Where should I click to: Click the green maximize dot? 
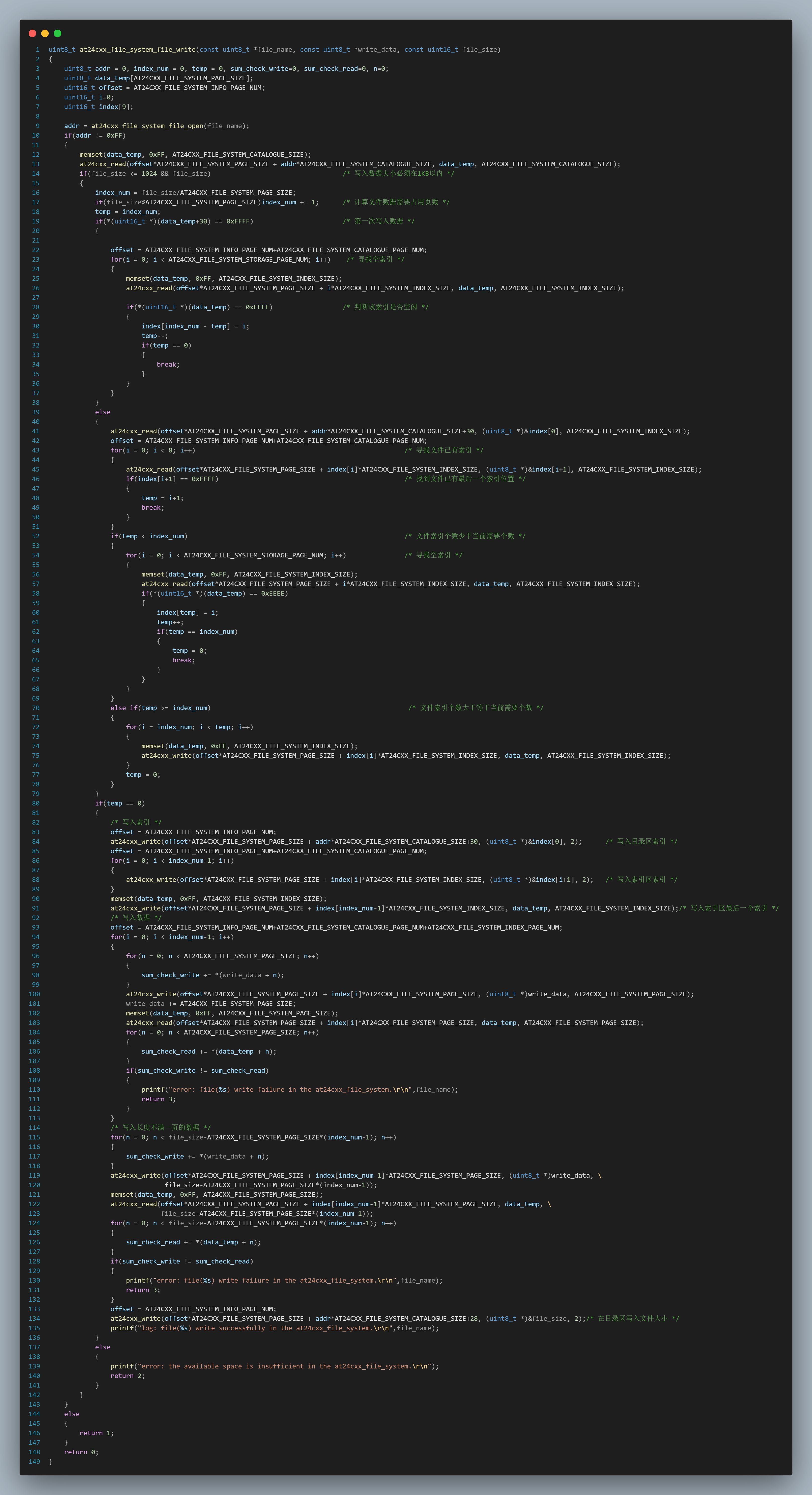(57, 34)
